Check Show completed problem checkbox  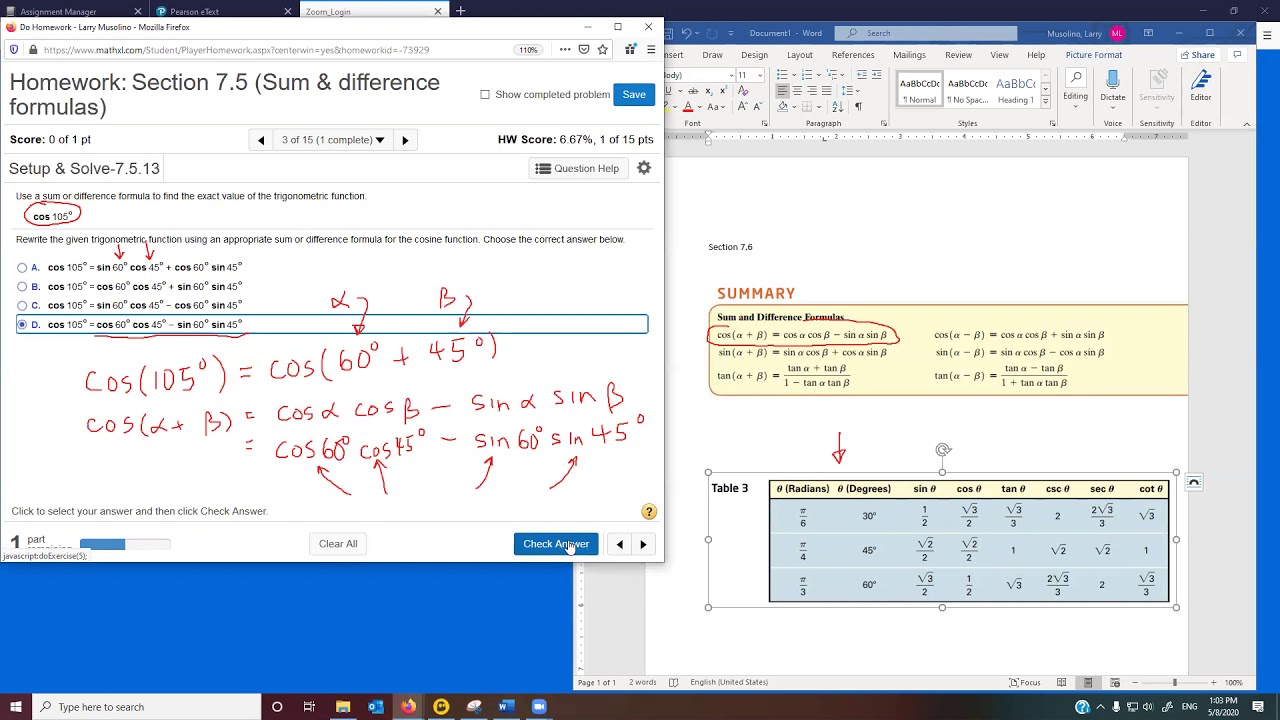pos(485,95)
